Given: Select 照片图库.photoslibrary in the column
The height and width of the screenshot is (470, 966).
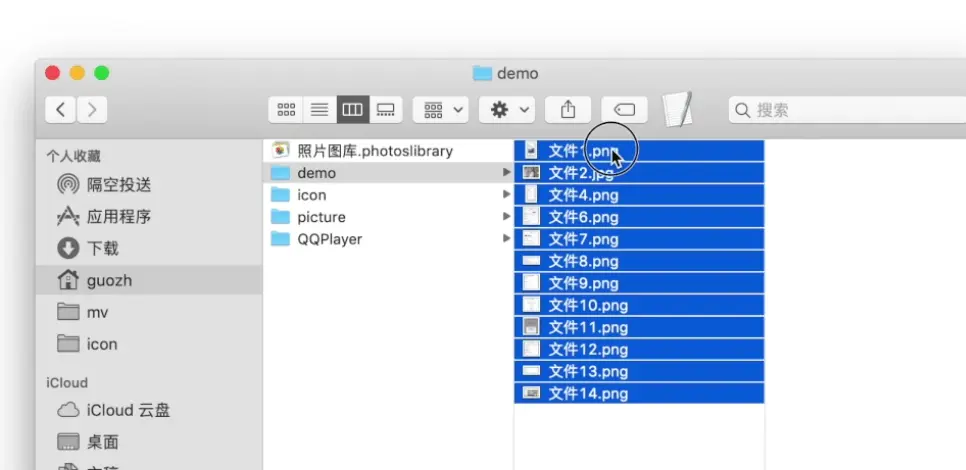Looking at the screenshot, I should click(x=388, y=150).
